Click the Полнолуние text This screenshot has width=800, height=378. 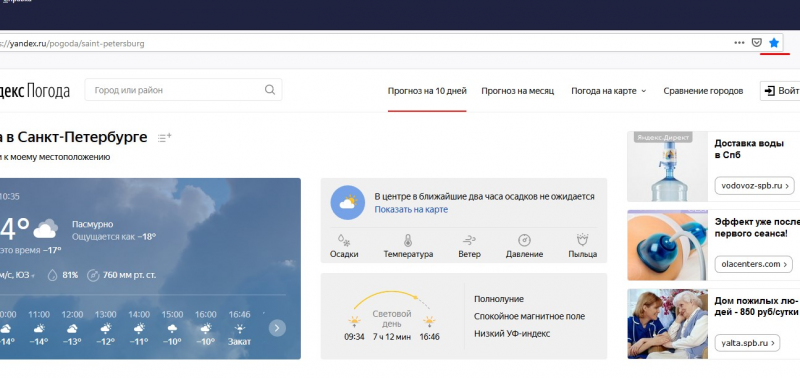point(498,299)
